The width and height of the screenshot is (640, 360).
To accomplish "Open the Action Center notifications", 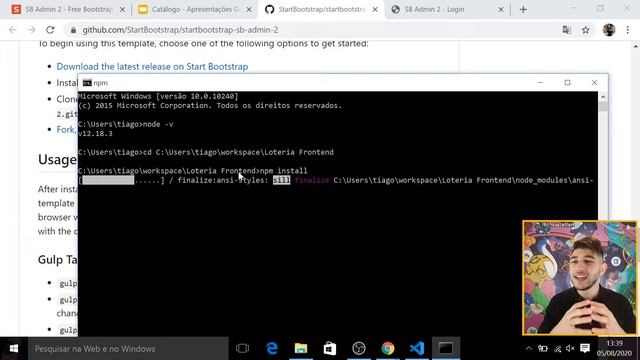I will coord(585,349).
